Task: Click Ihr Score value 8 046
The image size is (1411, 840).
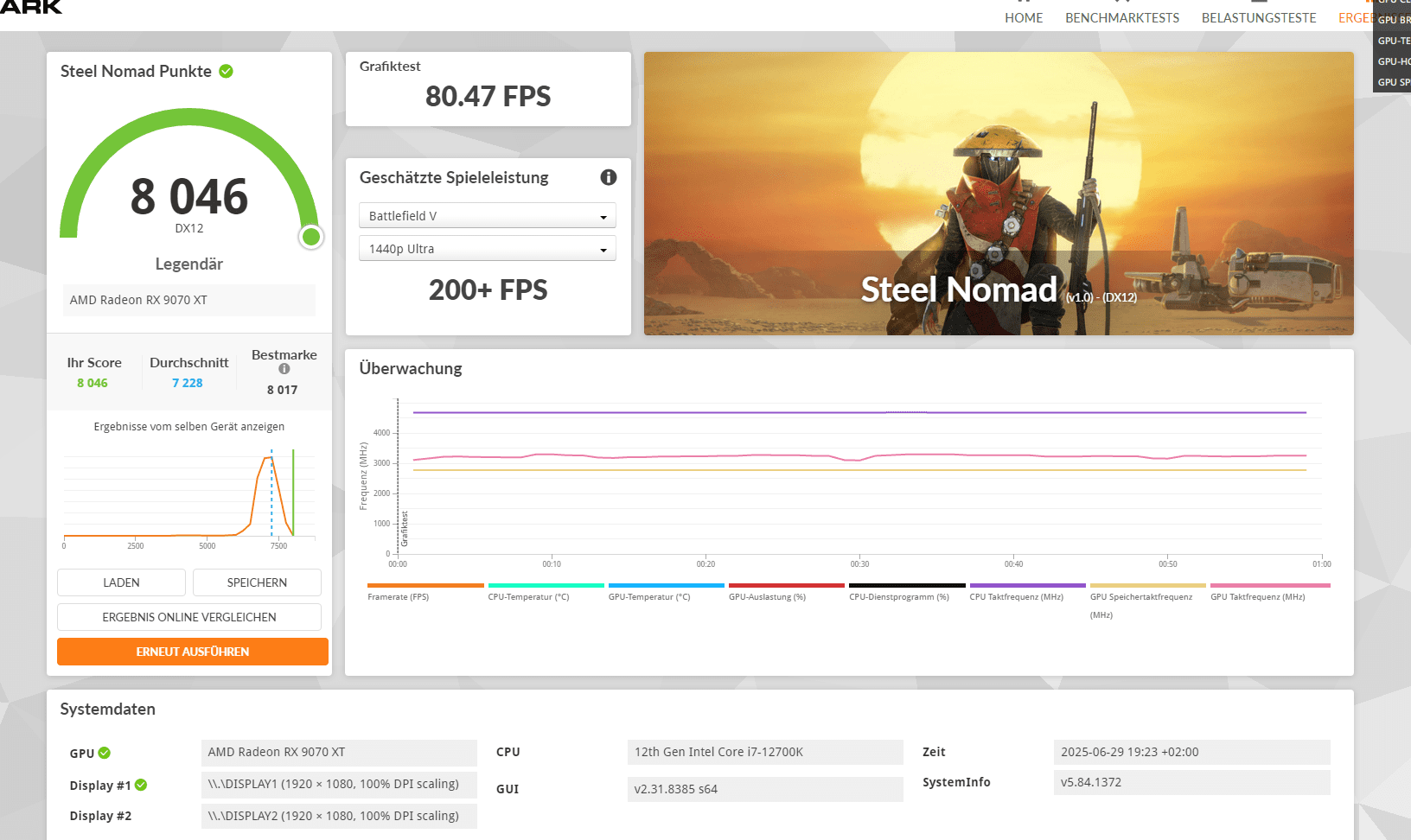Action: pyautogui.click(x=93, y=383)
